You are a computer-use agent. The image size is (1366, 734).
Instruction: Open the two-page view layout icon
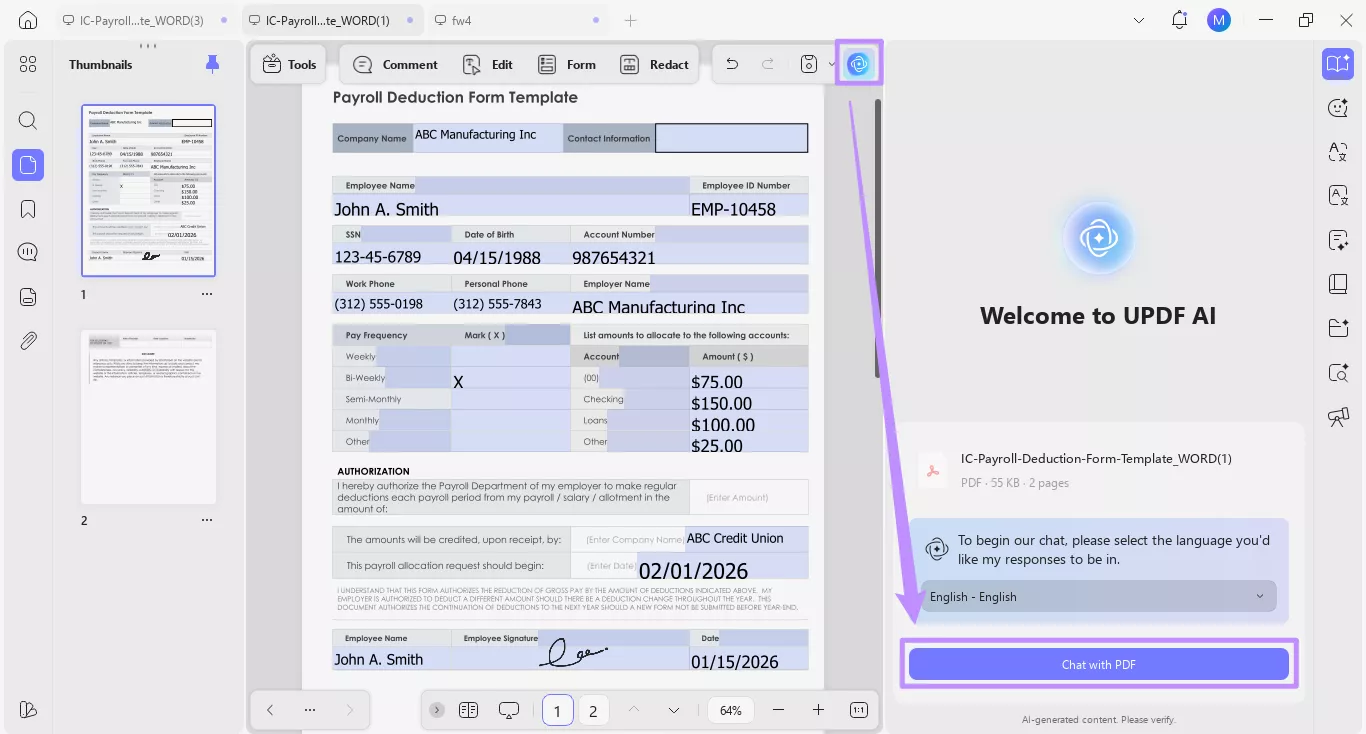(468, 710)
